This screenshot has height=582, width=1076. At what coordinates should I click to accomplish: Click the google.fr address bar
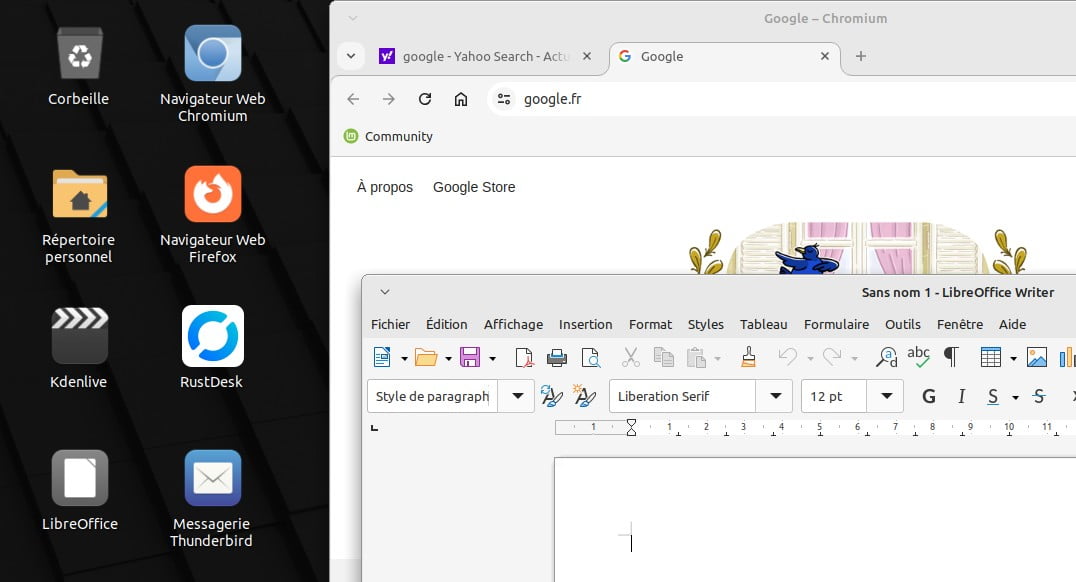pyautogui.click(x=700, y=99)
